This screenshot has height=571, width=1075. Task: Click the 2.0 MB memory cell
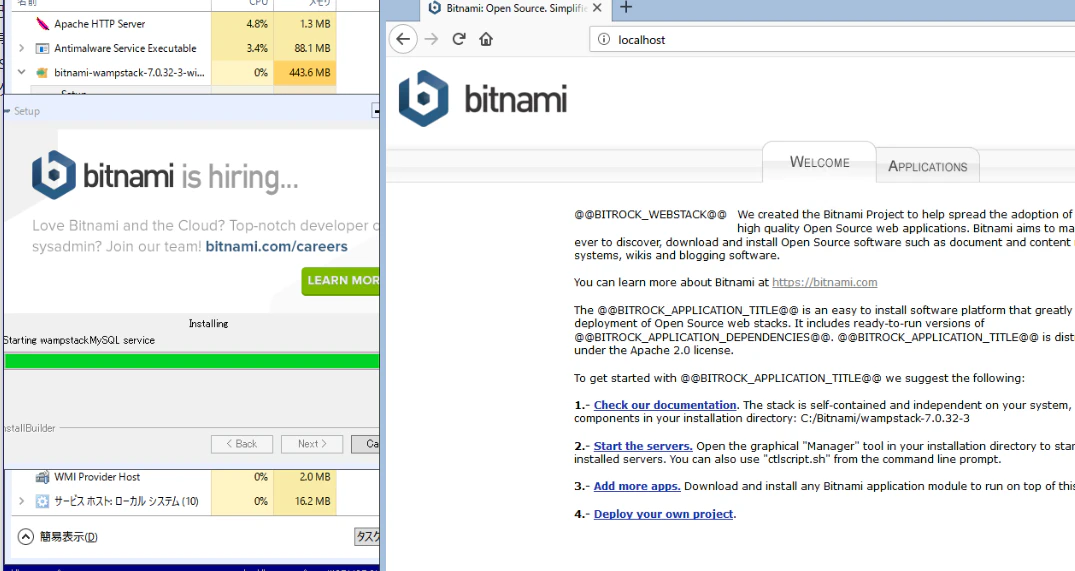coord(304,477)
